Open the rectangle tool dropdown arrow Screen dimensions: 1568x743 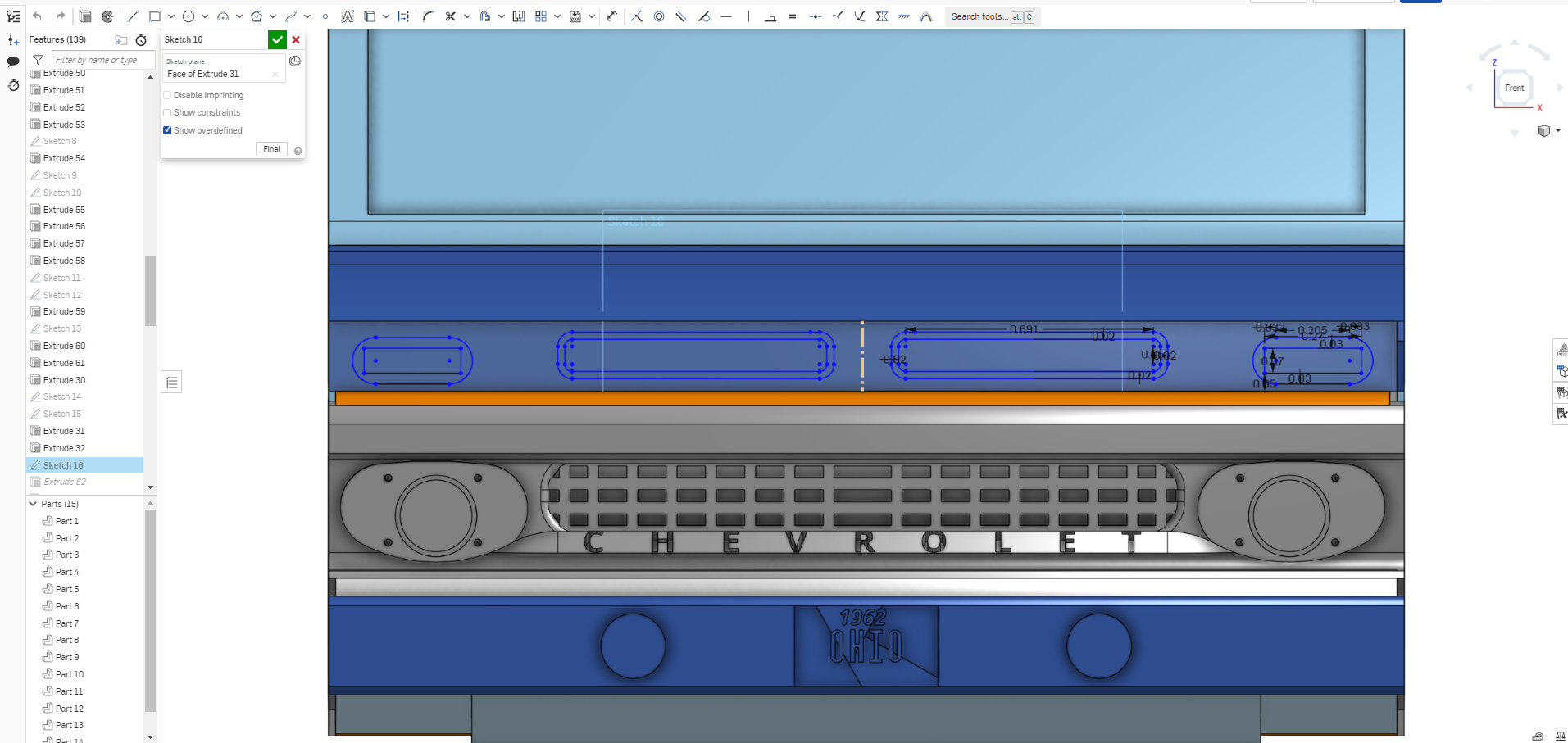[x=170, y=16]
